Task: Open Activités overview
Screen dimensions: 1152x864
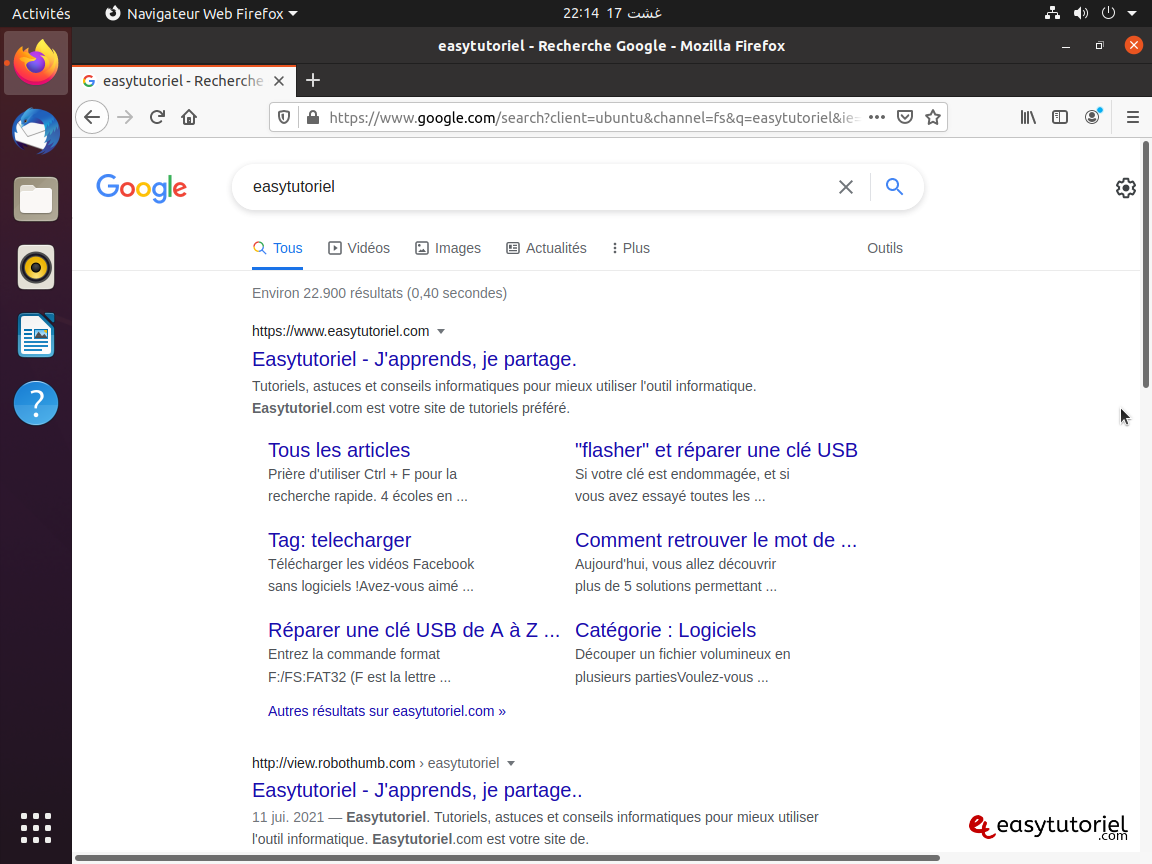Action: coord(41,13)
